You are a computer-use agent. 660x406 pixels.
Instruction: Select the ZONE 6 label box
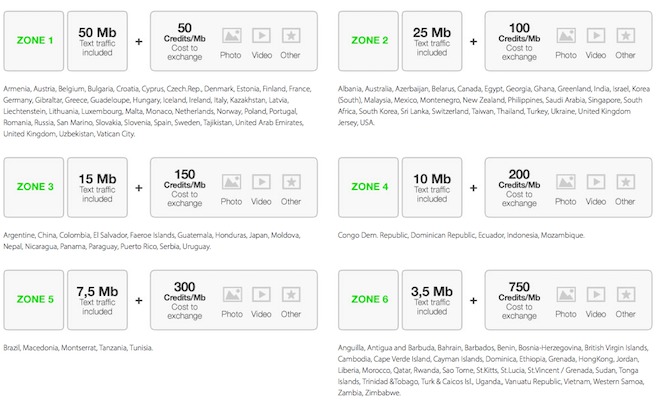tap(370, 298)
